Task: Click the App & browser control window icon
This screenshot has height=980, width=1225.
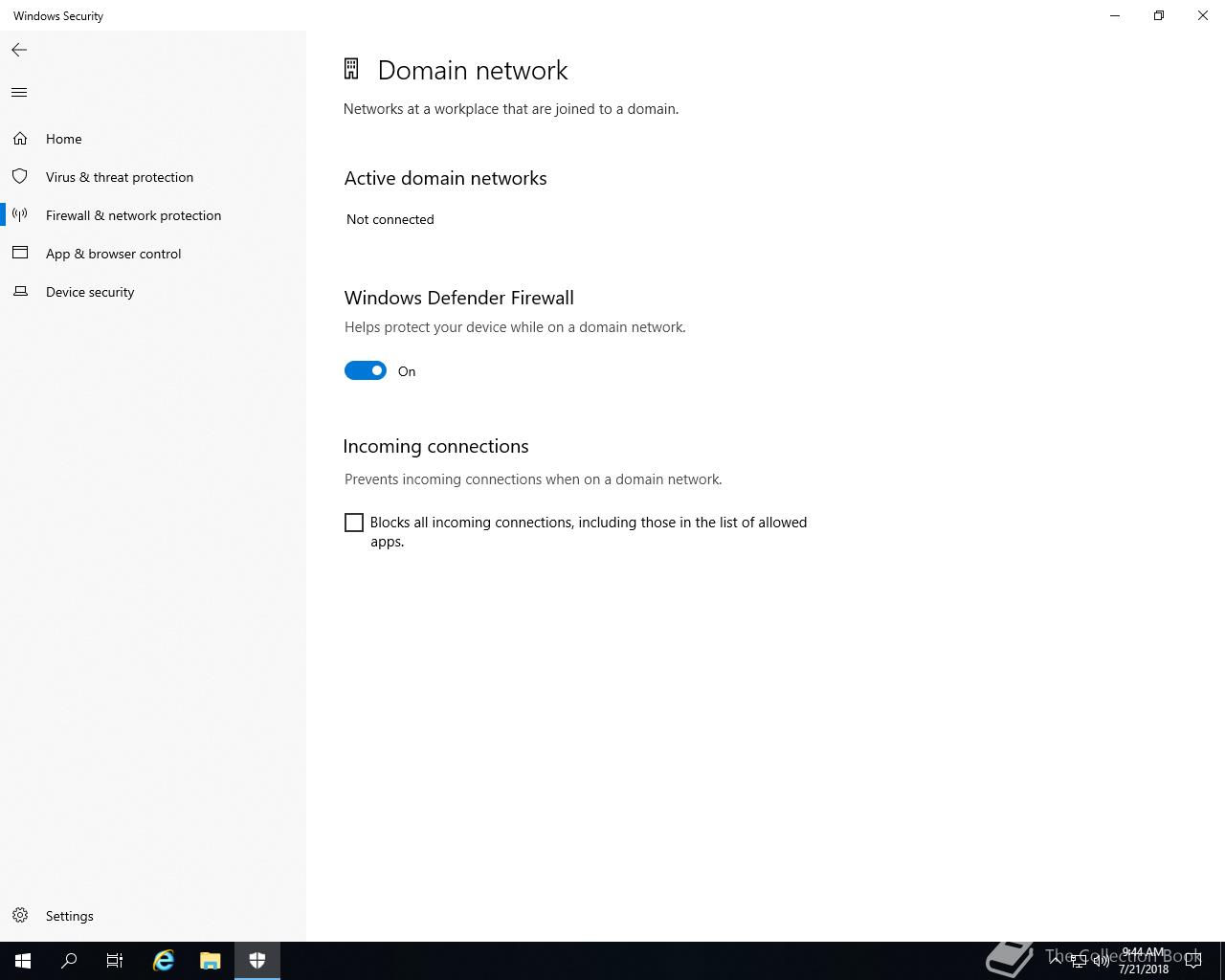Action: [x=20, y=254]
